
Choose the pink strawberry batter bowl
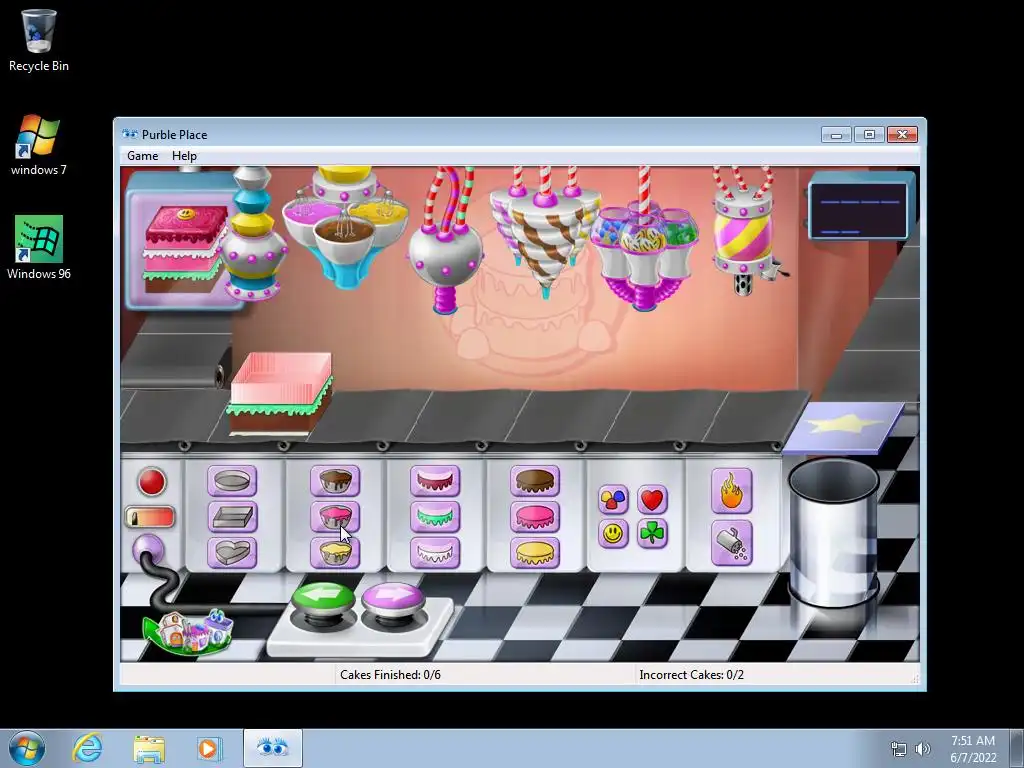tap(335, 517)
